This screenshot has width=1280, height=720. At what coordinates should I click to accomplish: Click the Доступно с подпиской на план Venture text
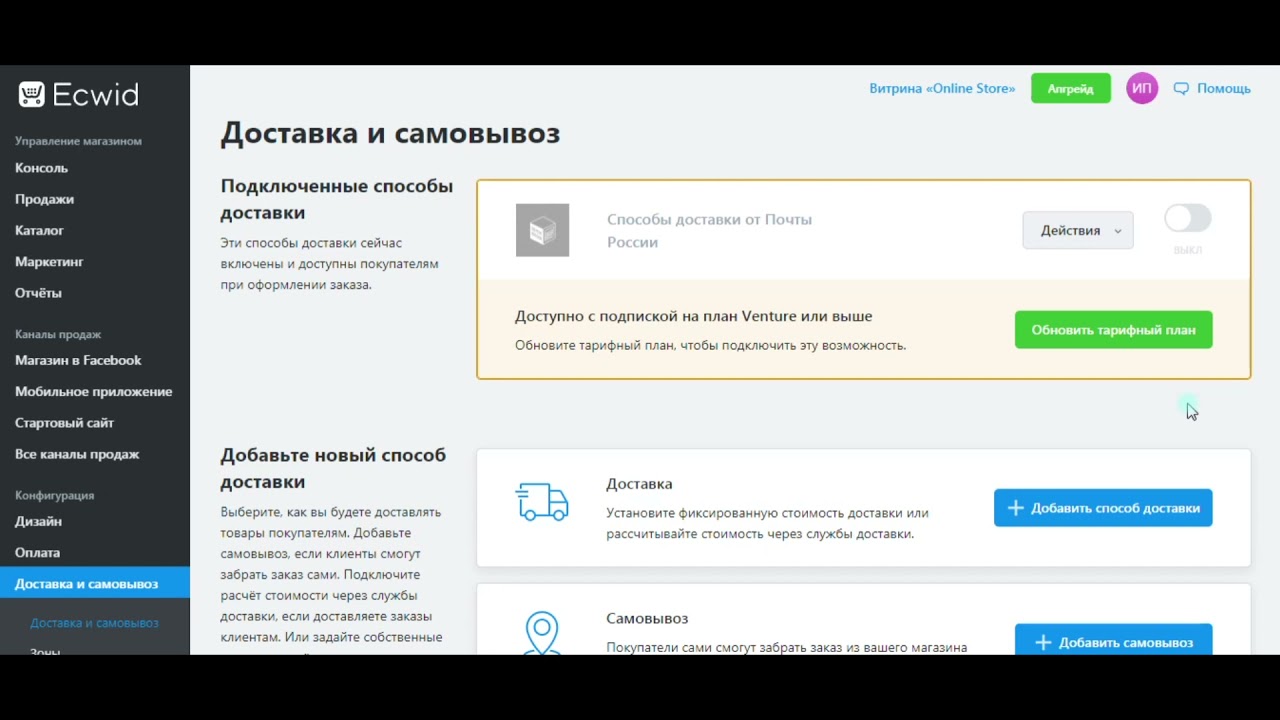tap(693, 316)
